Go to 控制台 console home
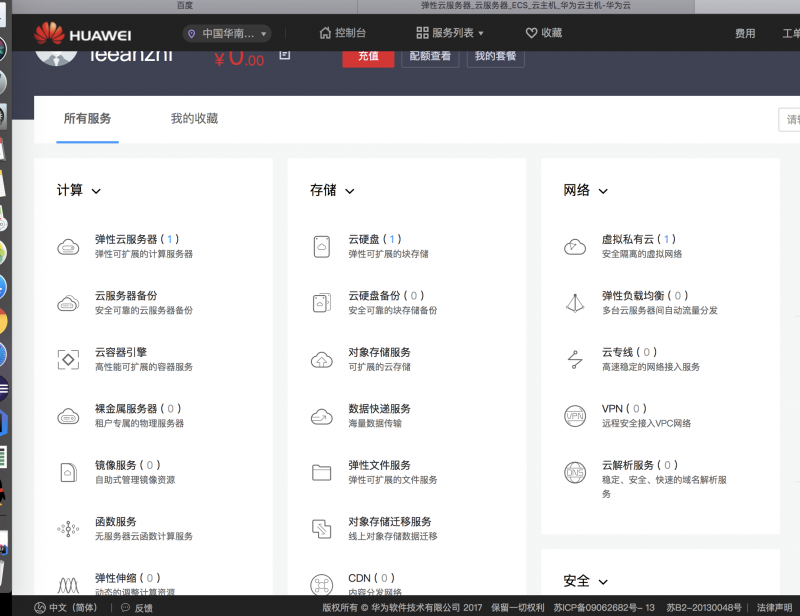Image resolution: width=800 pixels, height=616 pixels. point(343,33)
